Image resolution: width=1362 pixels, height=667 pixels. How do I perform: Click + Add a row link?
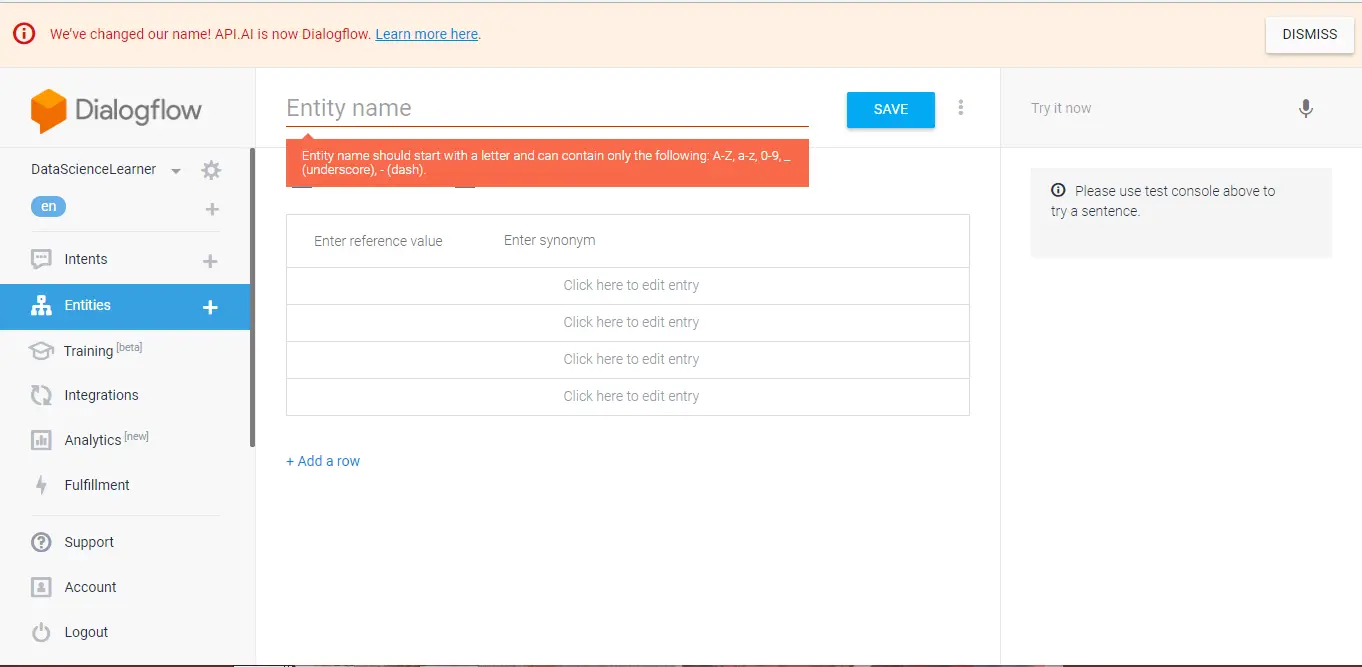pyautogui.click(x=323, y=461)
